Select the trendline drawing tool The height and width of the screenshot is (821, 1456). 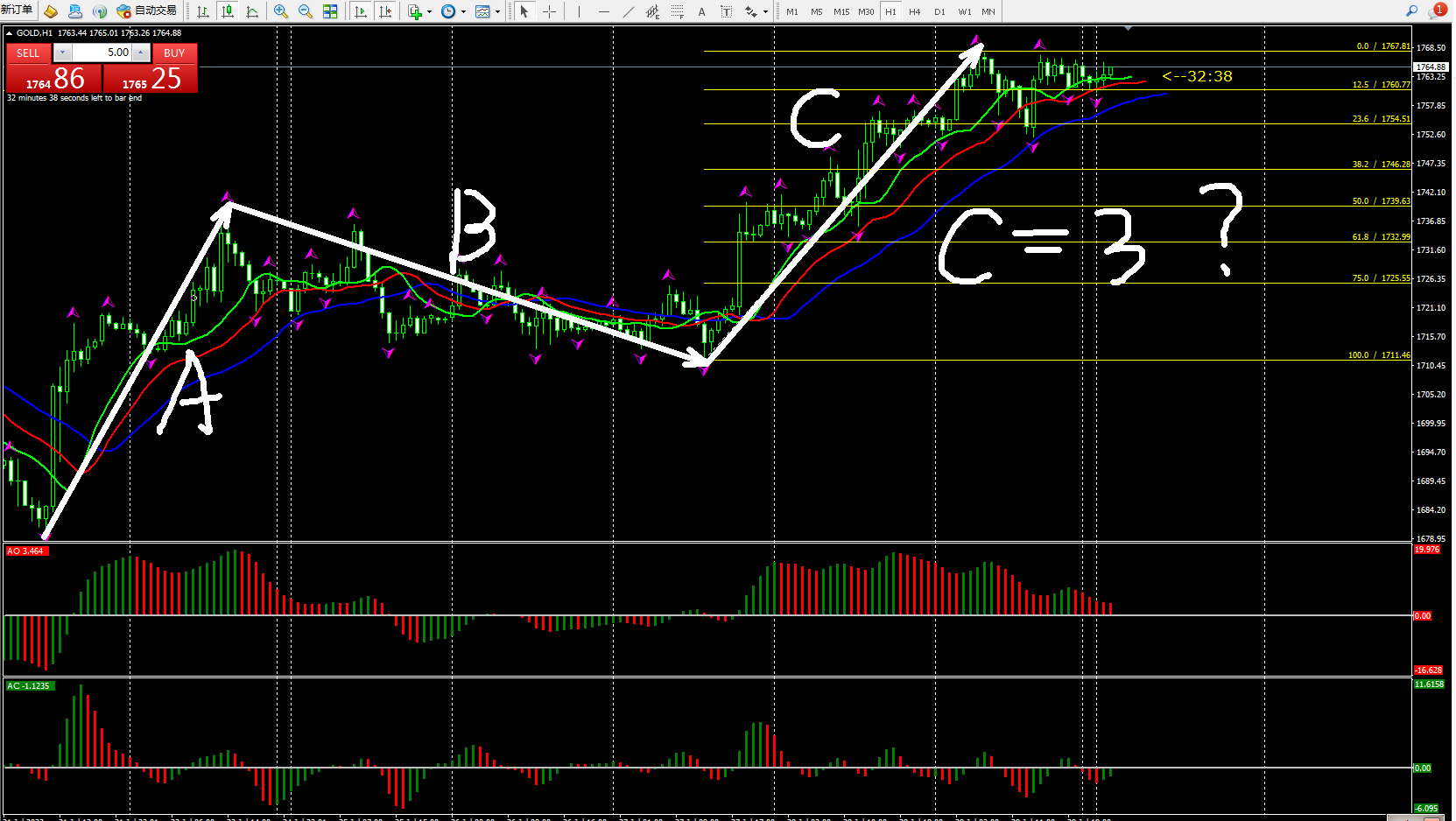tap(628, 11)
